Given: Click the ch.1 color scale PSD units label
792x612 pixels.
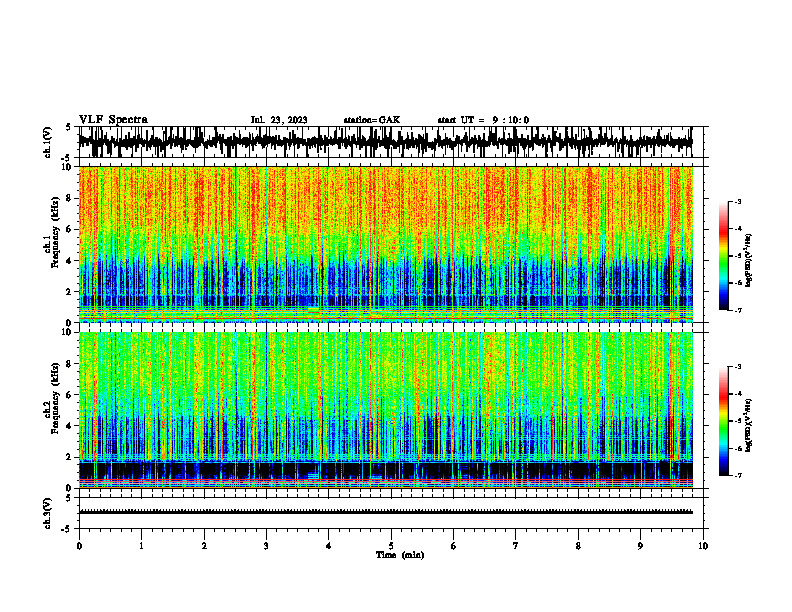Looking at the screenshot, I should (x=749, y=261).
